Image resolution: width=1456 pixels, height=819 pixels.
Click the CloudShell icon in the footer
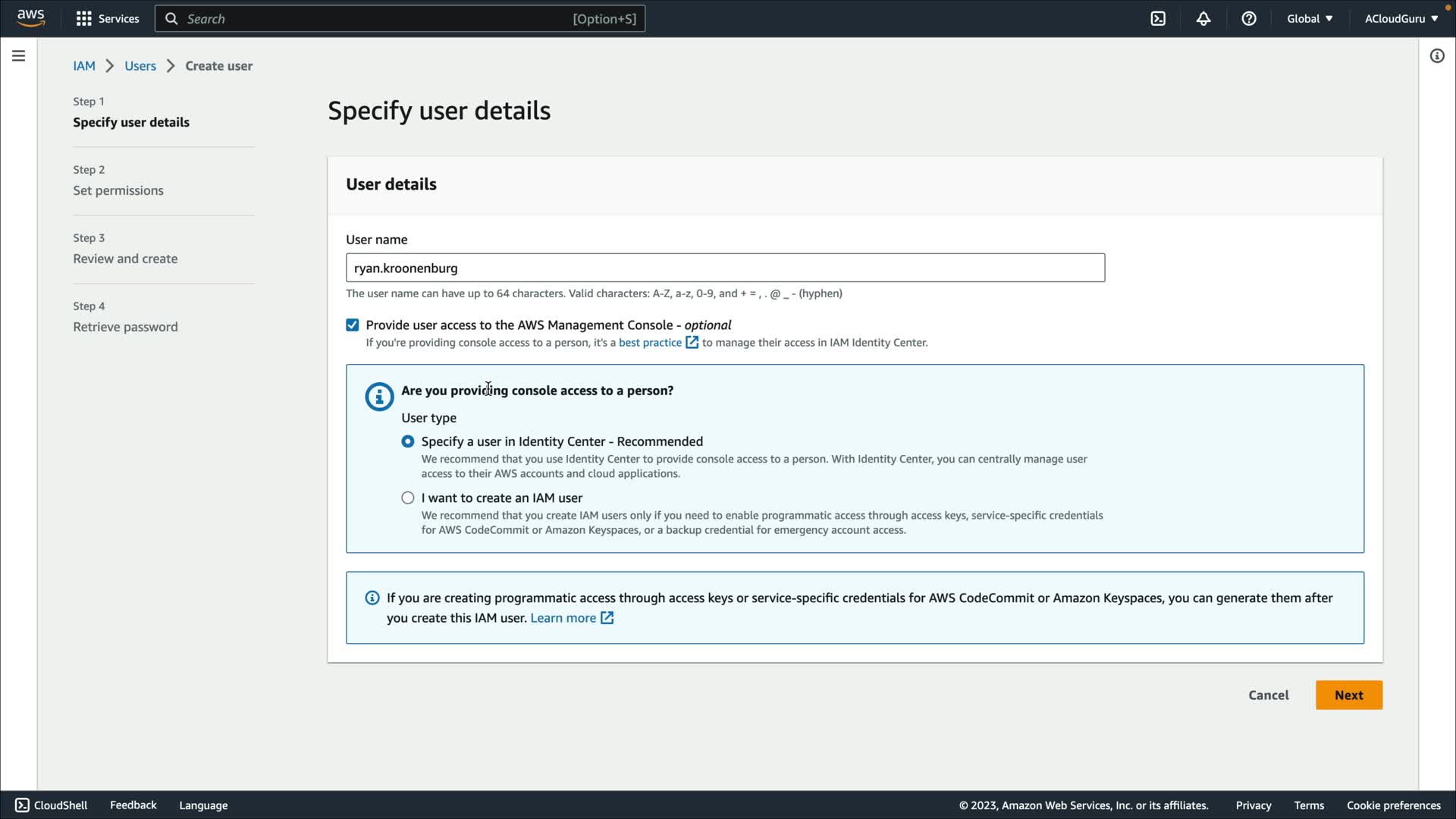coord(22,805)
